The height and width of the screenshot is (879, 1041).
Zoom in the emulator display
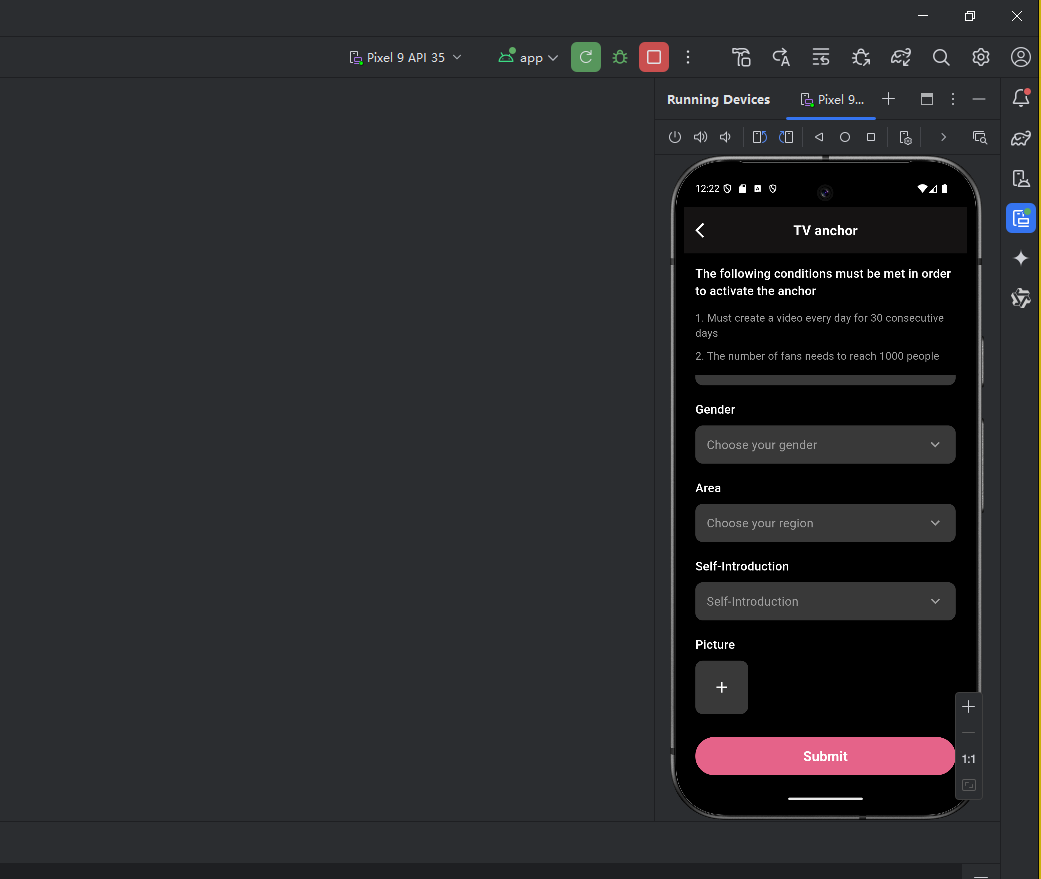(x=969, y=706)
